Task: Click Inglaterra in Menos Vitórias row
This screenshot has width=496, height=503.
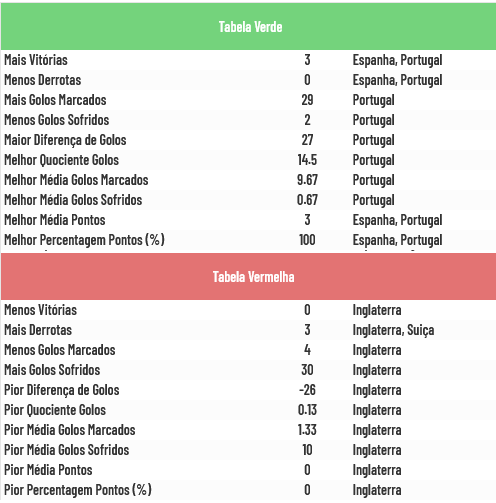Action: tap(377, 310)
